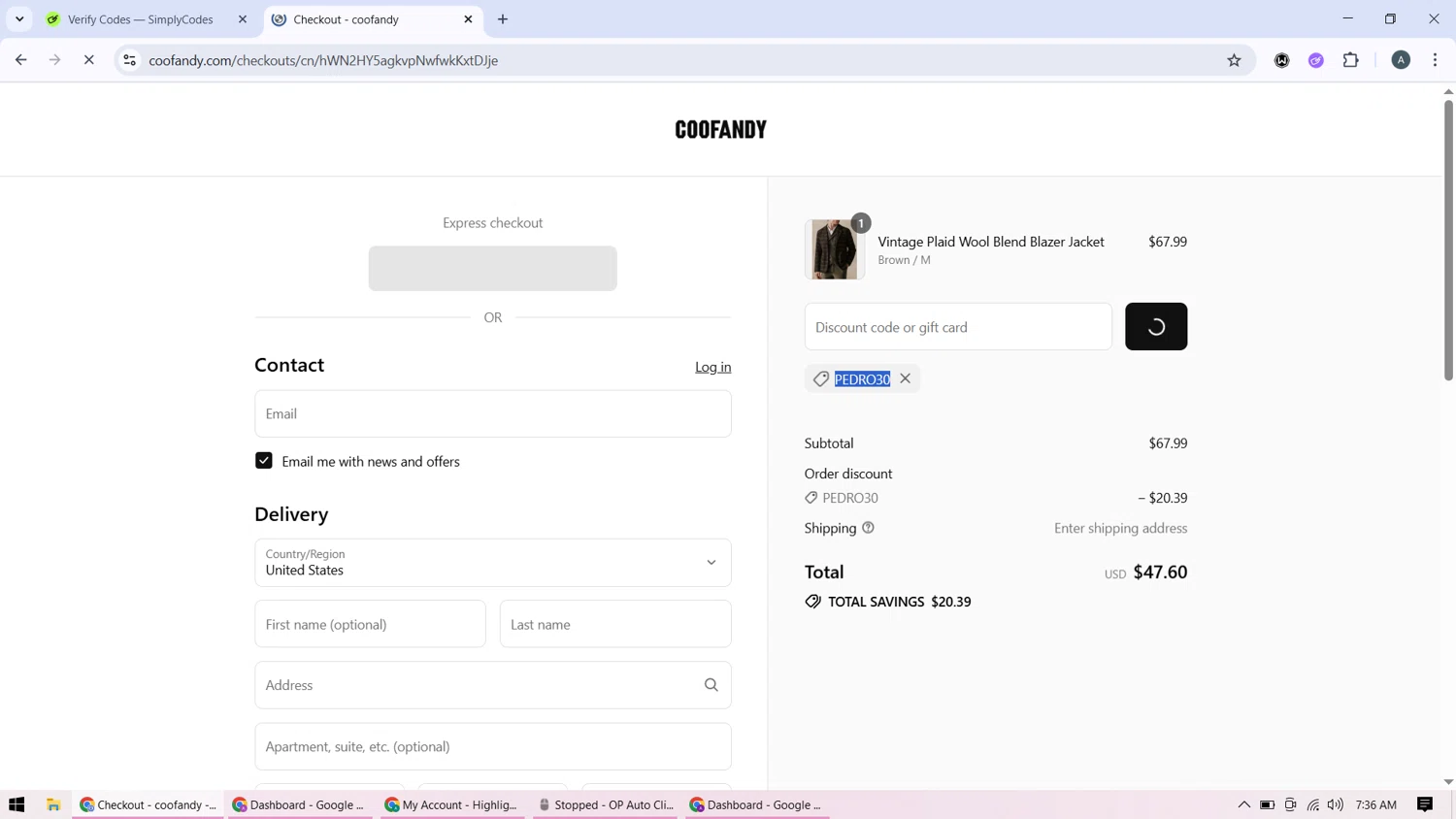Show hidden system tray icons

tap(1243, 804)
